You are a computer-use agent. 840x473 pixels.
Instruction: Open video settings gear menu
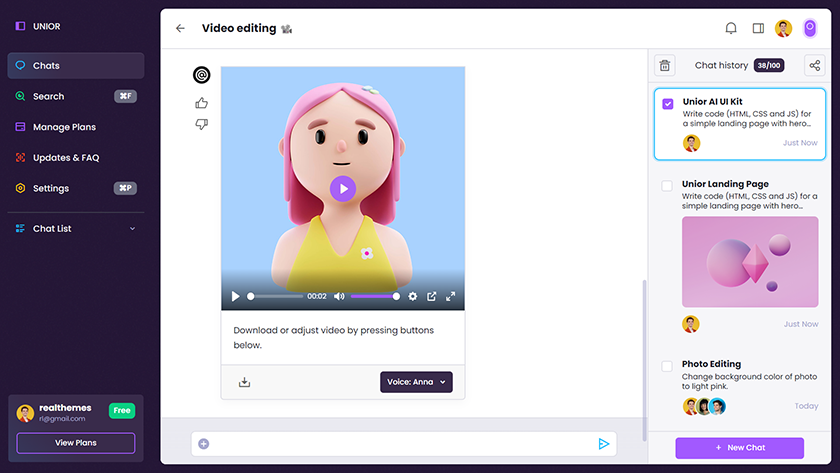click(x=412, y=297)
